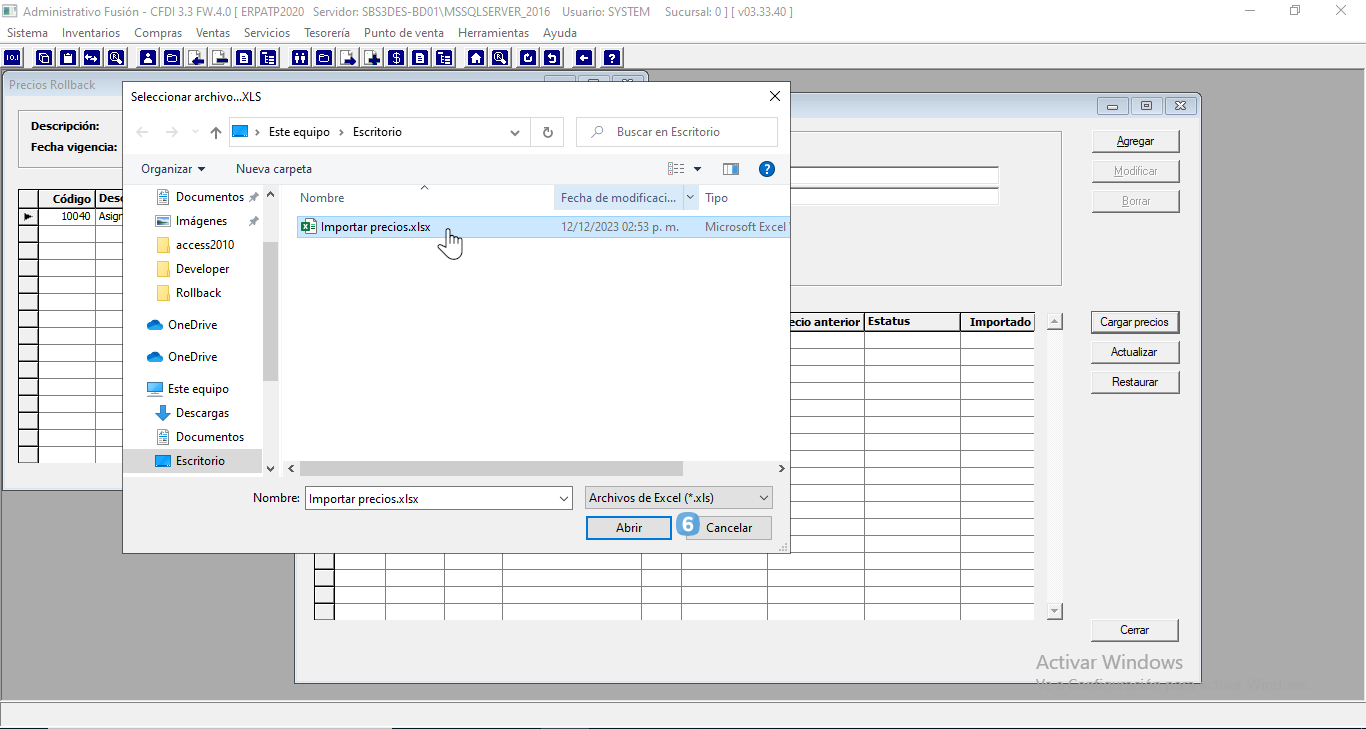
Task: Click the document with plus sign icon
Action: point(373,58)
